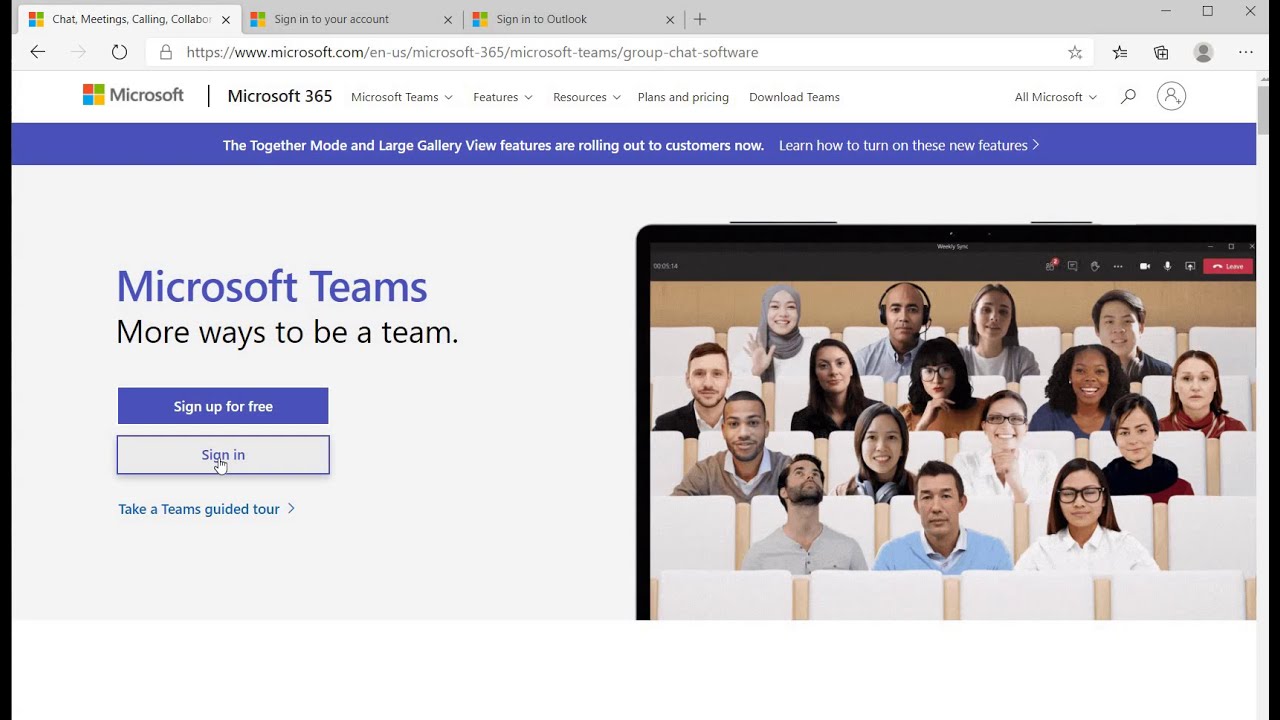Go back using the browser back arrow
The image size is (1280, 720).
[38, 52]
